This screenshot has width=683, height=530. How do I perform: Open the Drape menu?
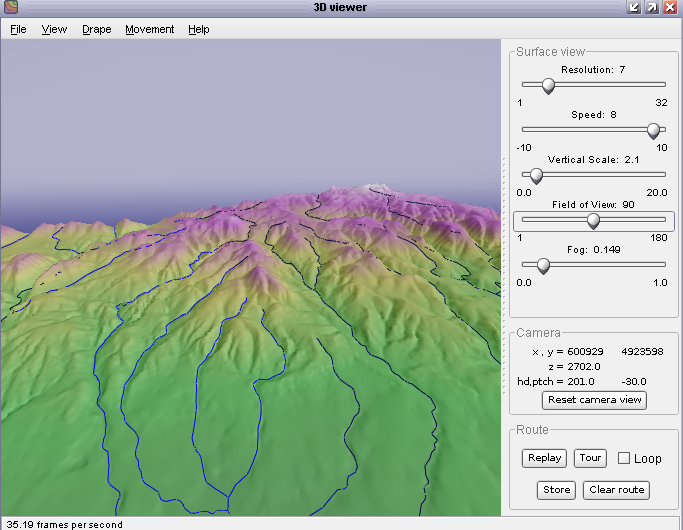(97, 29)
